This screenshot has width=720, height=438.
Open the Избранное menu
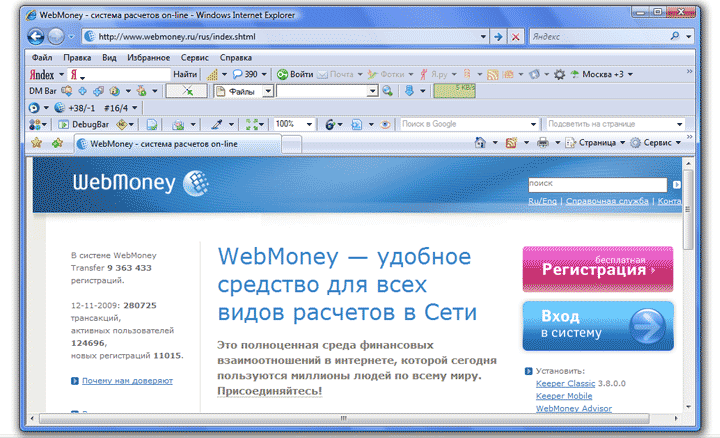[x=148, y=58]
